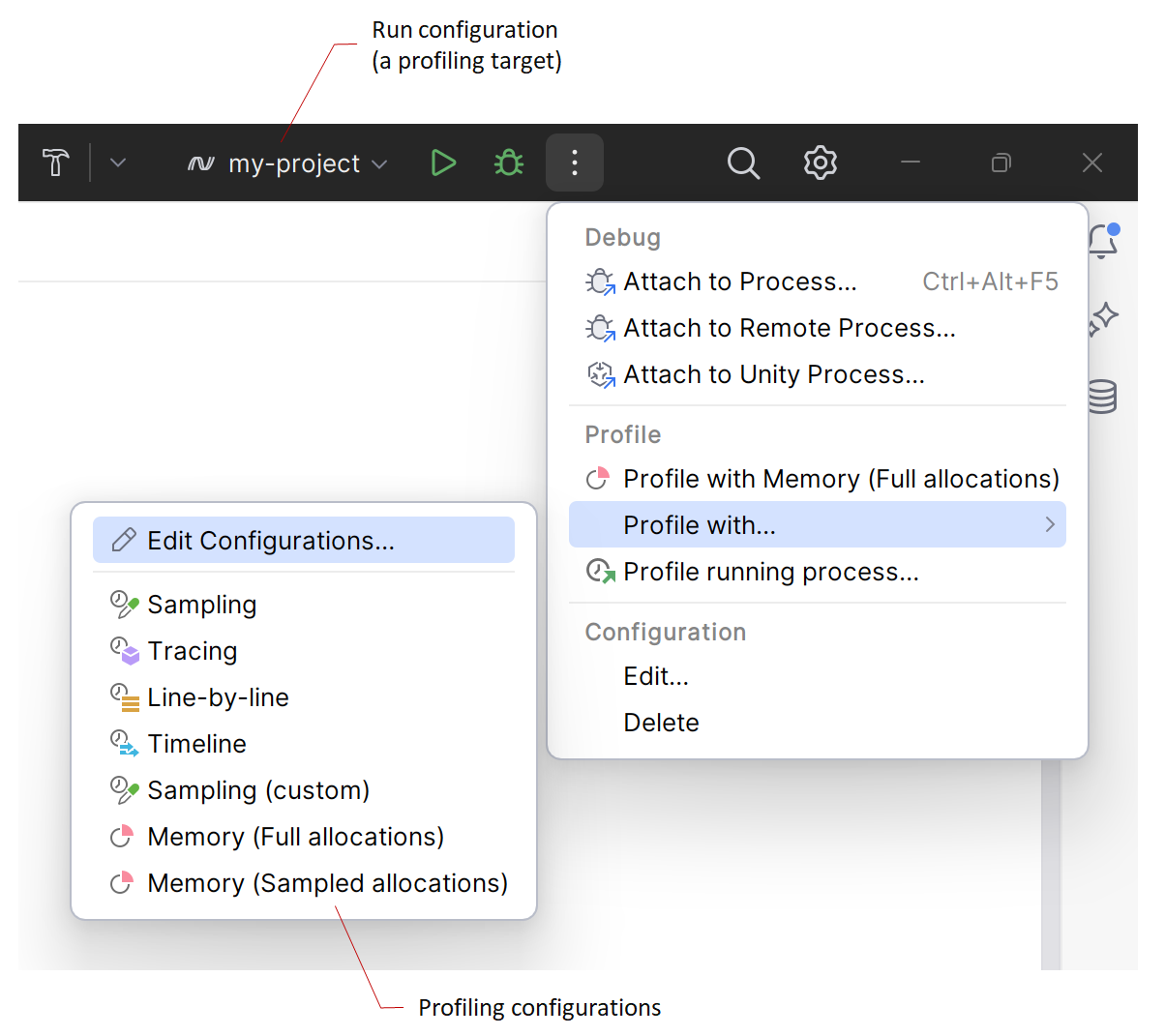
Task: Open the AI Assistant sparkles icon
Action: pos(1102,319)
